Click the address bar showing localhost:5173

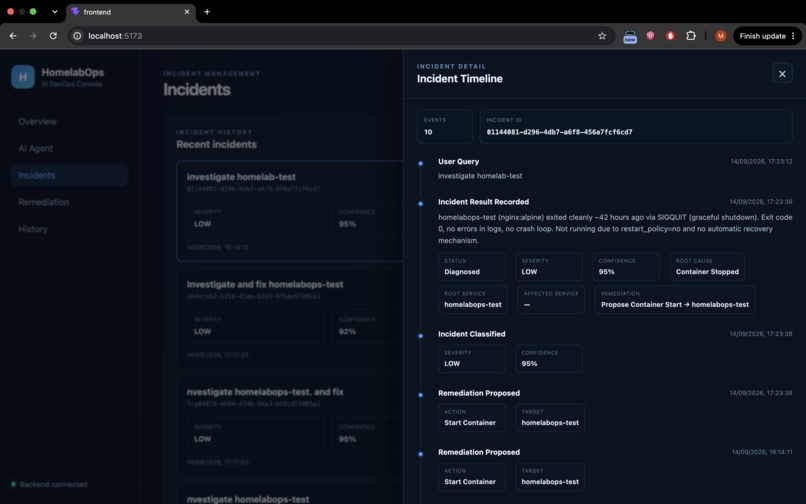tap(339, 36)
